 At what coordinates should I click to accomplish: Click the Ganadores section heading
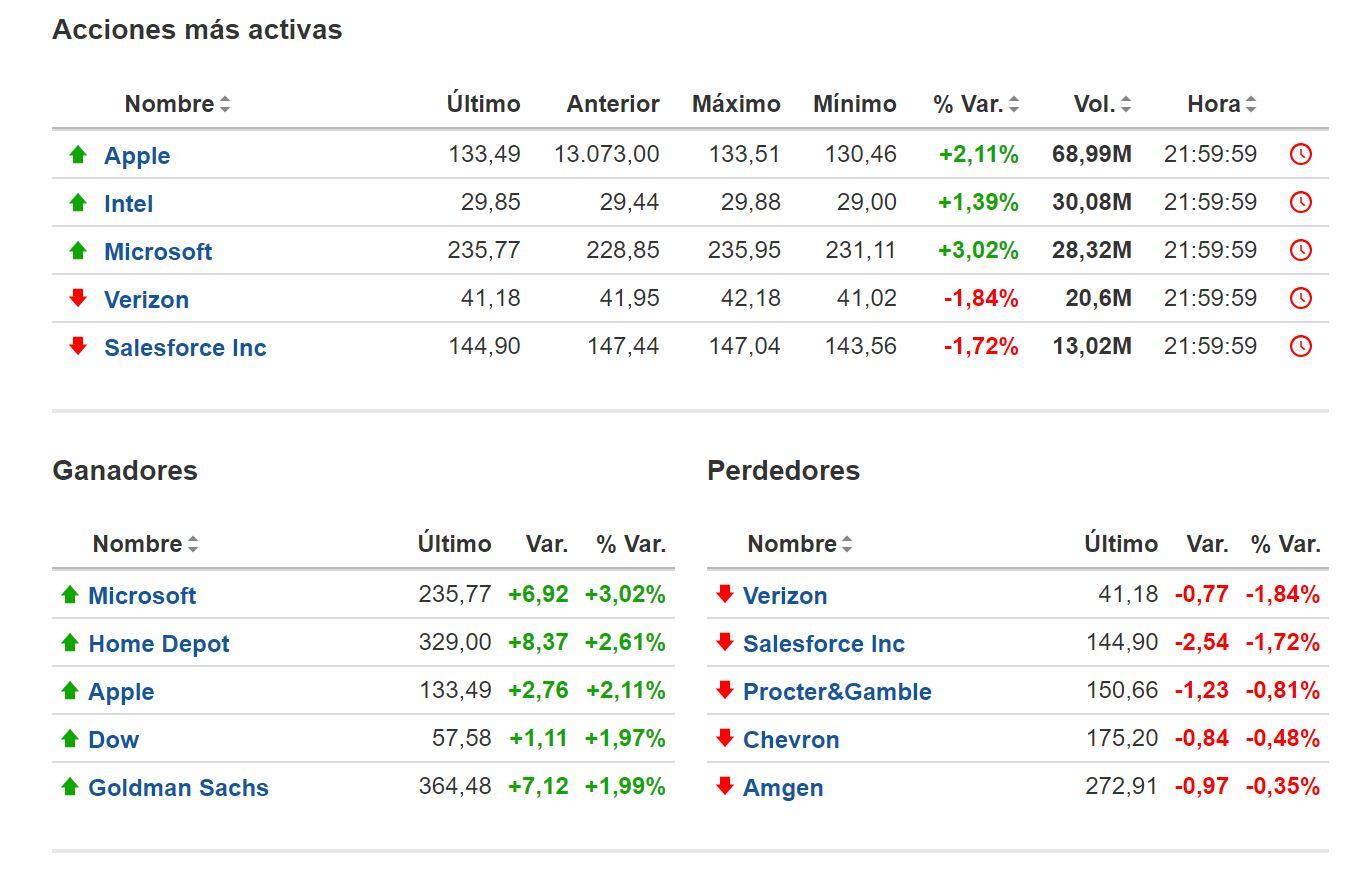tap(124, 470)
